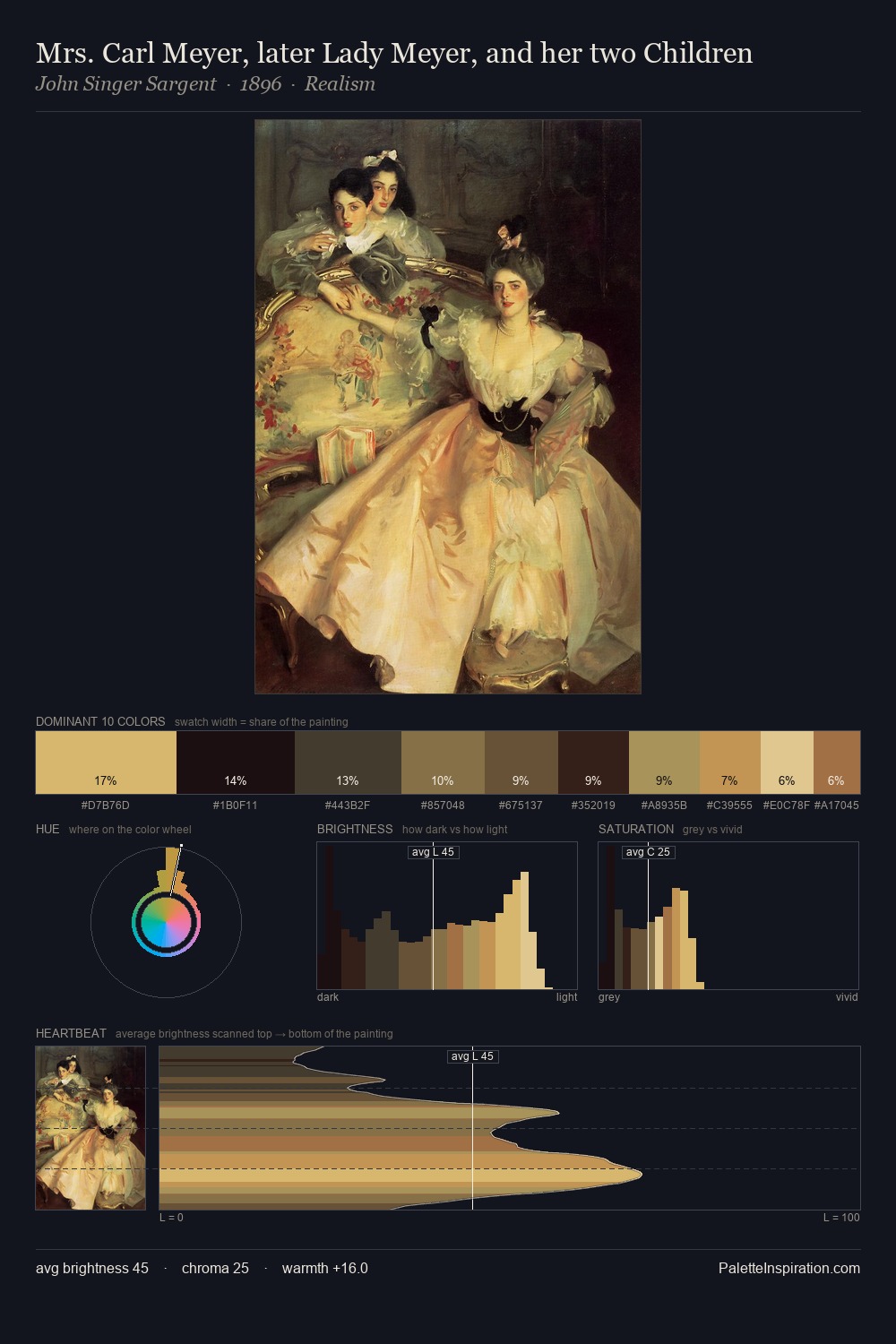Click the hex code text #E0C78F
This screenshot has height=1344, width=896.
(786, 806)
